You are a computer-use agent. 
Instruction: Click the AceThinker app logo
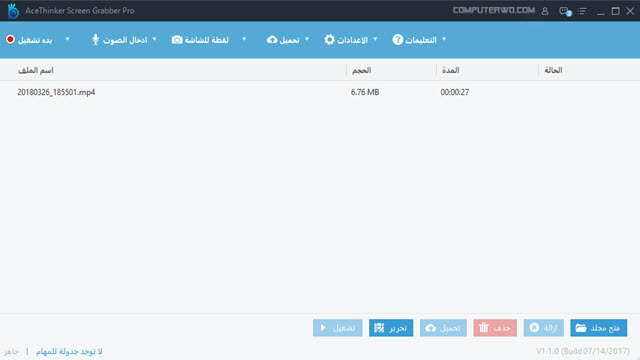13,11
